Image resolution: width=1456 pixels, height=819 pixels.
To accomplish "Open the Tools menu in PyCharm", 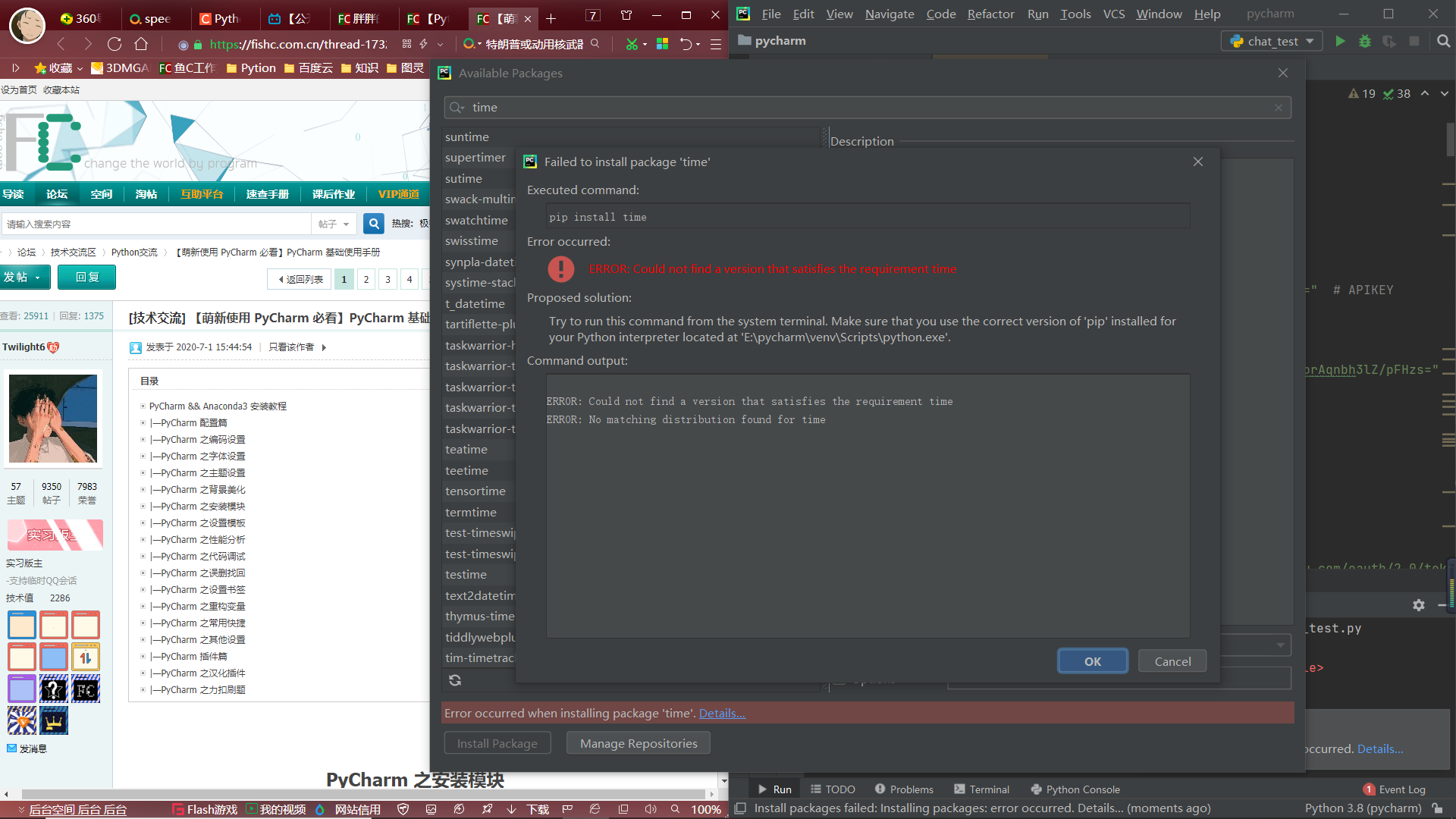I will tap(1075, 14).
